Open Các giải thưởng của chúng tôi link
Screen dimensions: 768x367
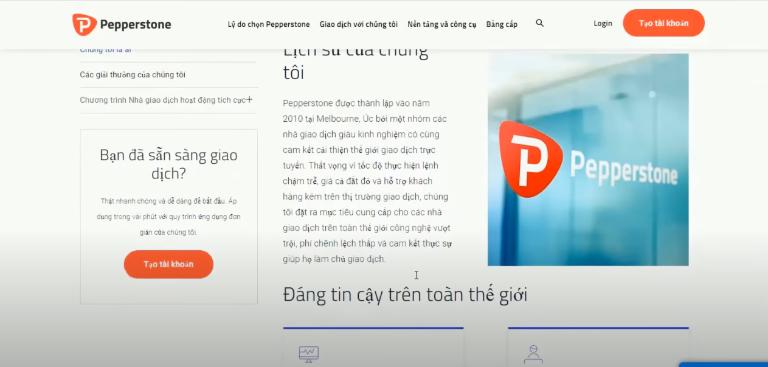(x=132, y=74)
